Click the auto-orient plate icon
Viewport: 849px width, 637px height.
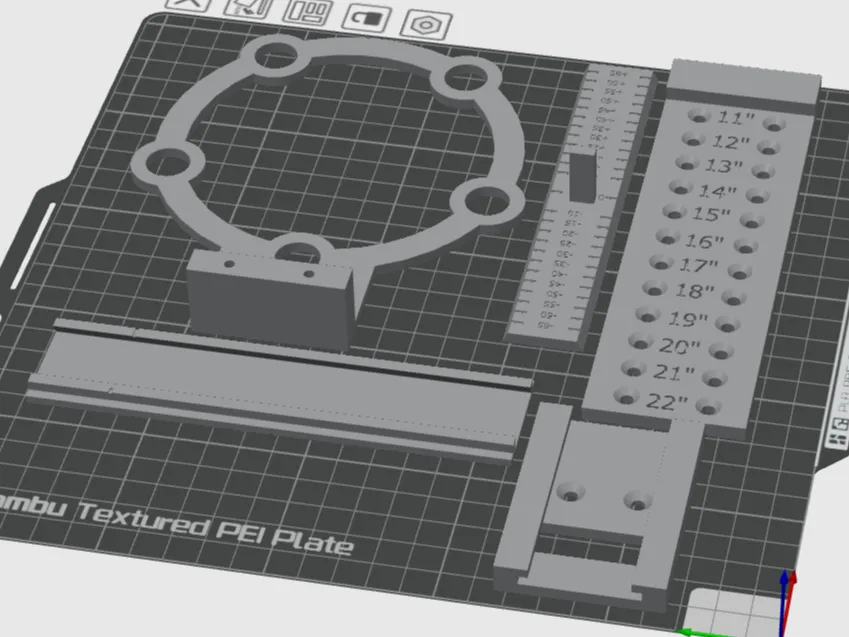249,8
